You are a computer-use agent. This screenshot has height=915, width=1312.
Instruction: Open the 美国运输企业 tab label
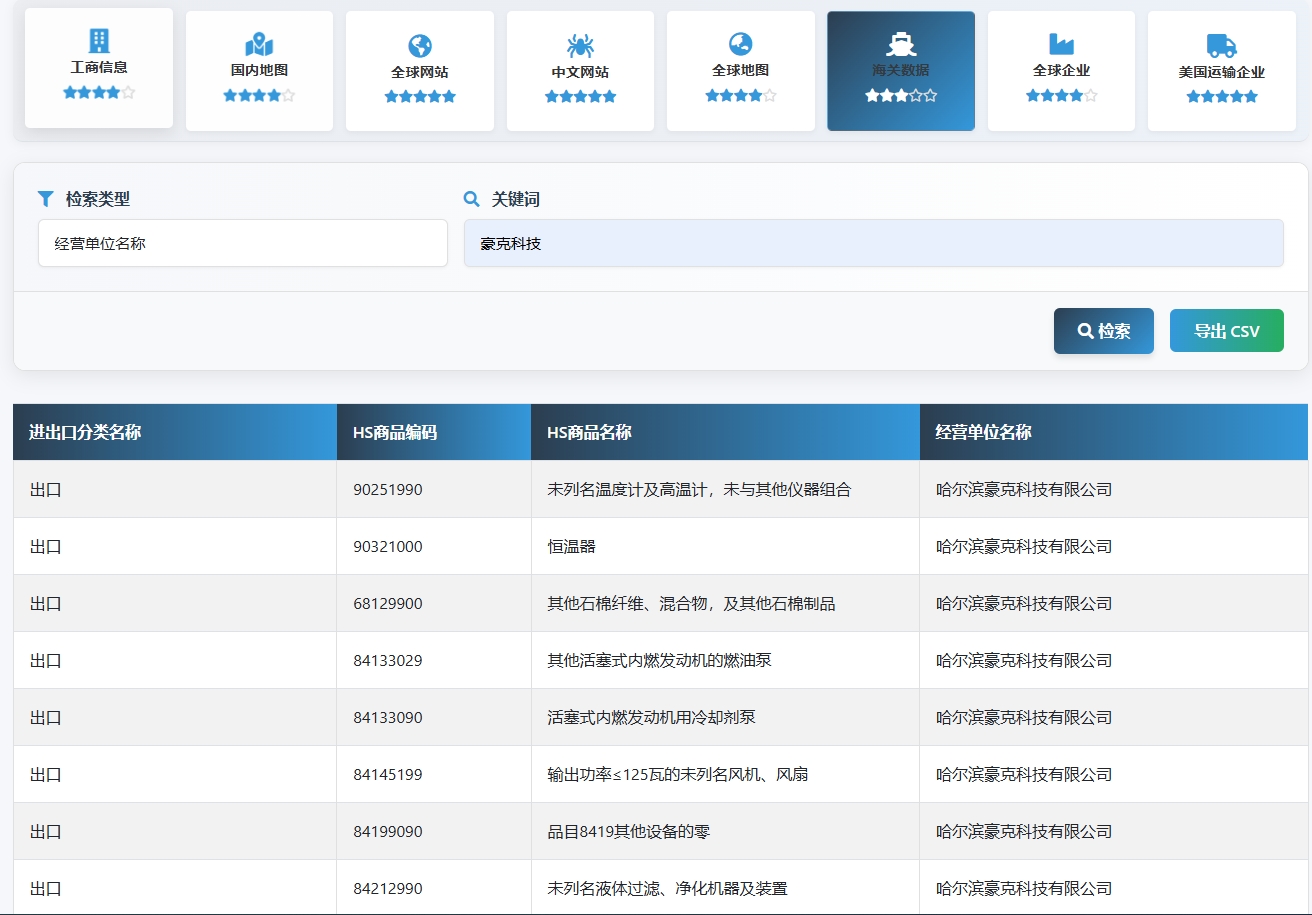[1222, 72]
